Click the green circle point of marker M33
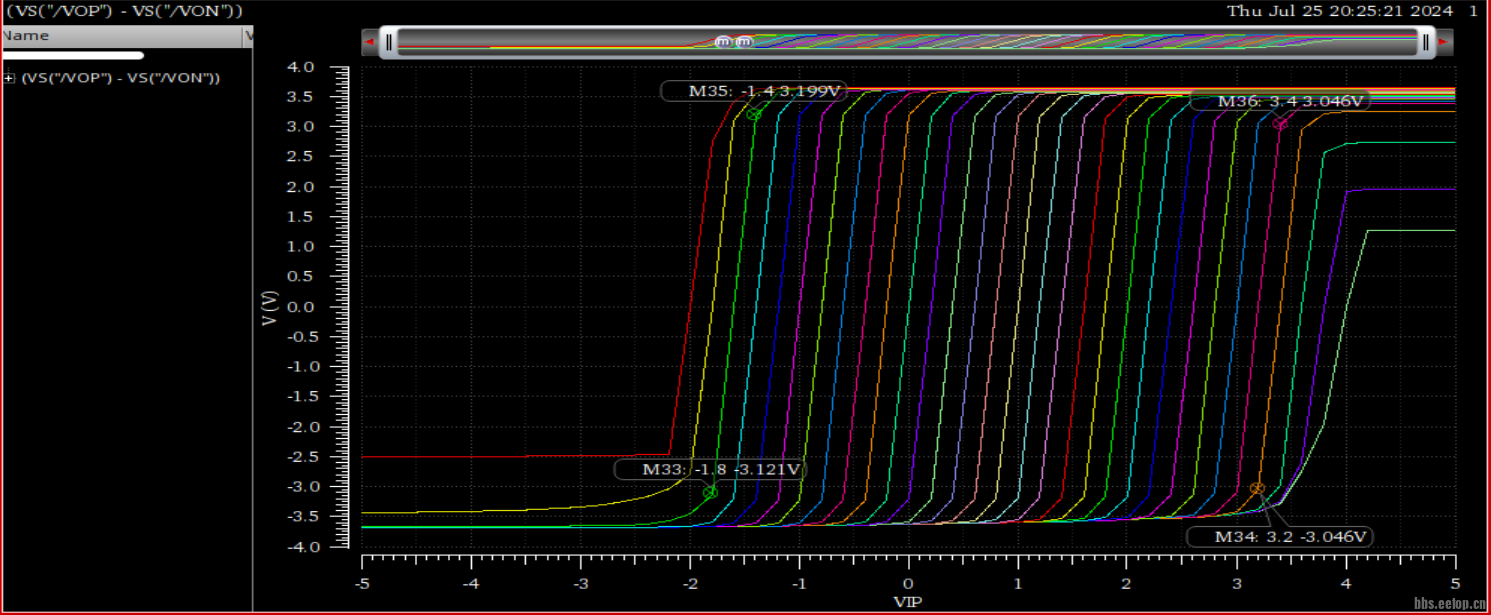1491x615 pixels. pyautogui.click(x=710, y=492)
